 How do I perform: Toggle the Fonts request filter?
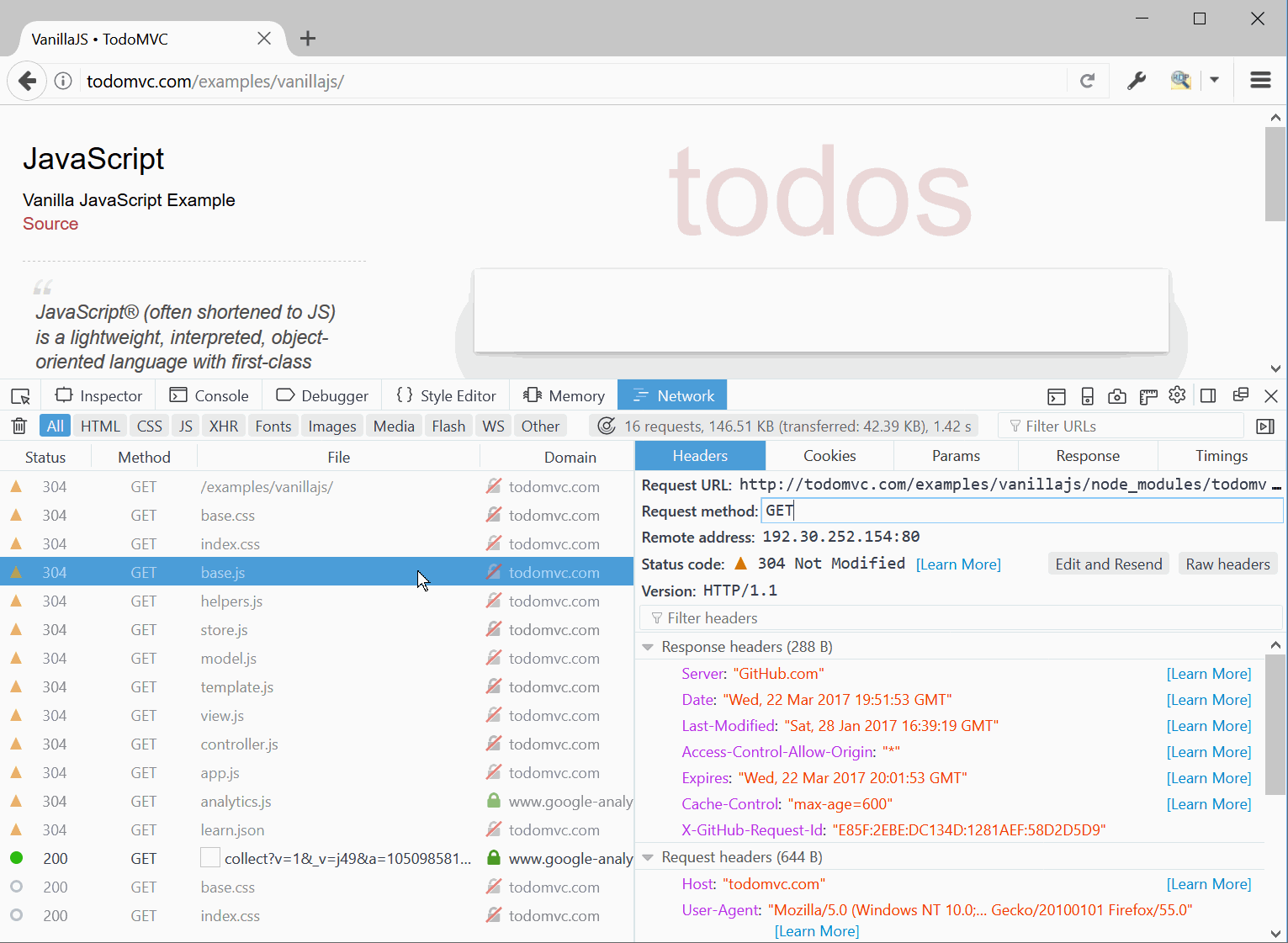[x=273, y=426]
